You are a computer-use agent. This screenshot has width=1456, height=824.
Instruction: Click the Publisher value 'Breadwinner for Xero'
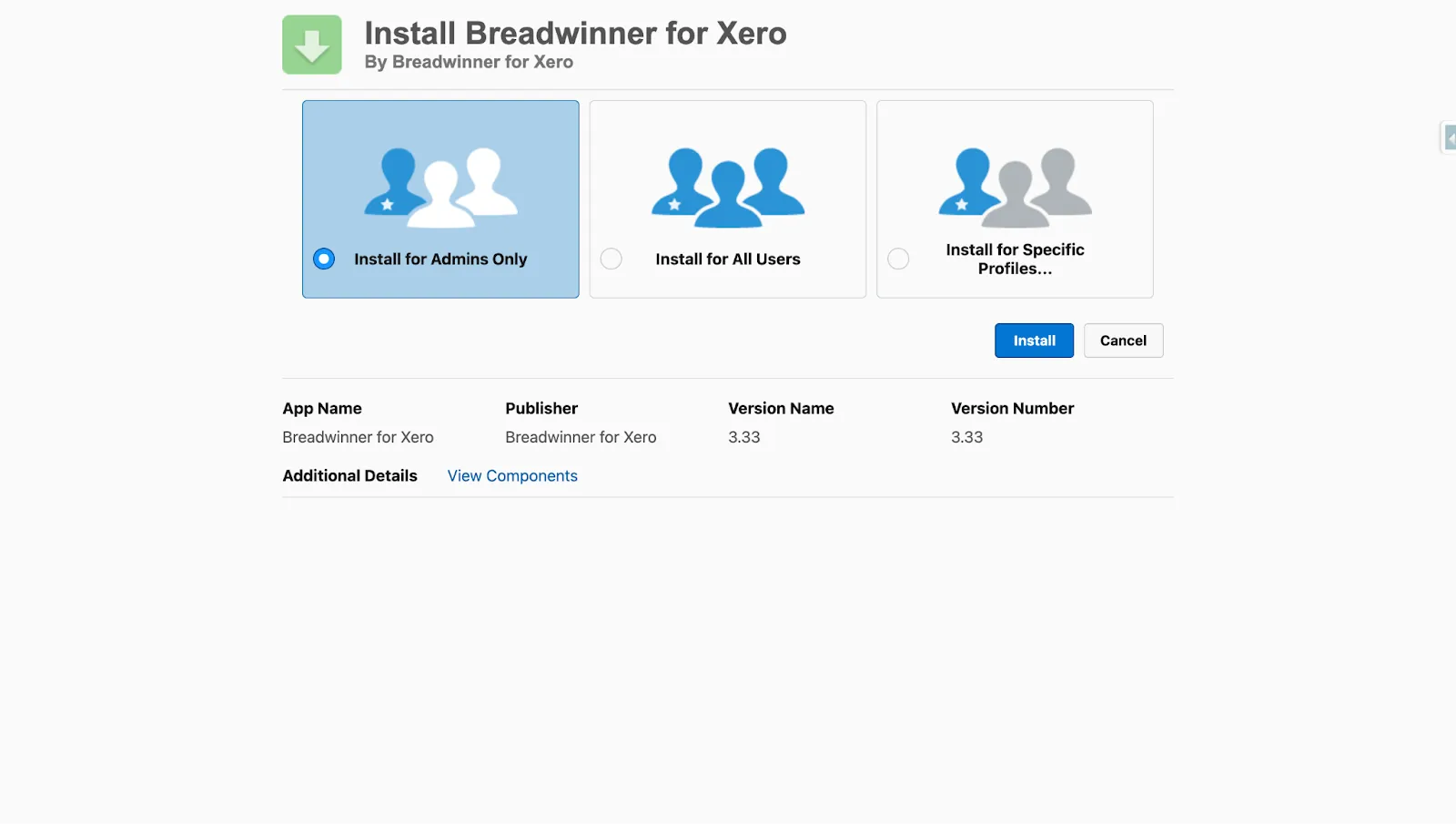coord(581,437)
